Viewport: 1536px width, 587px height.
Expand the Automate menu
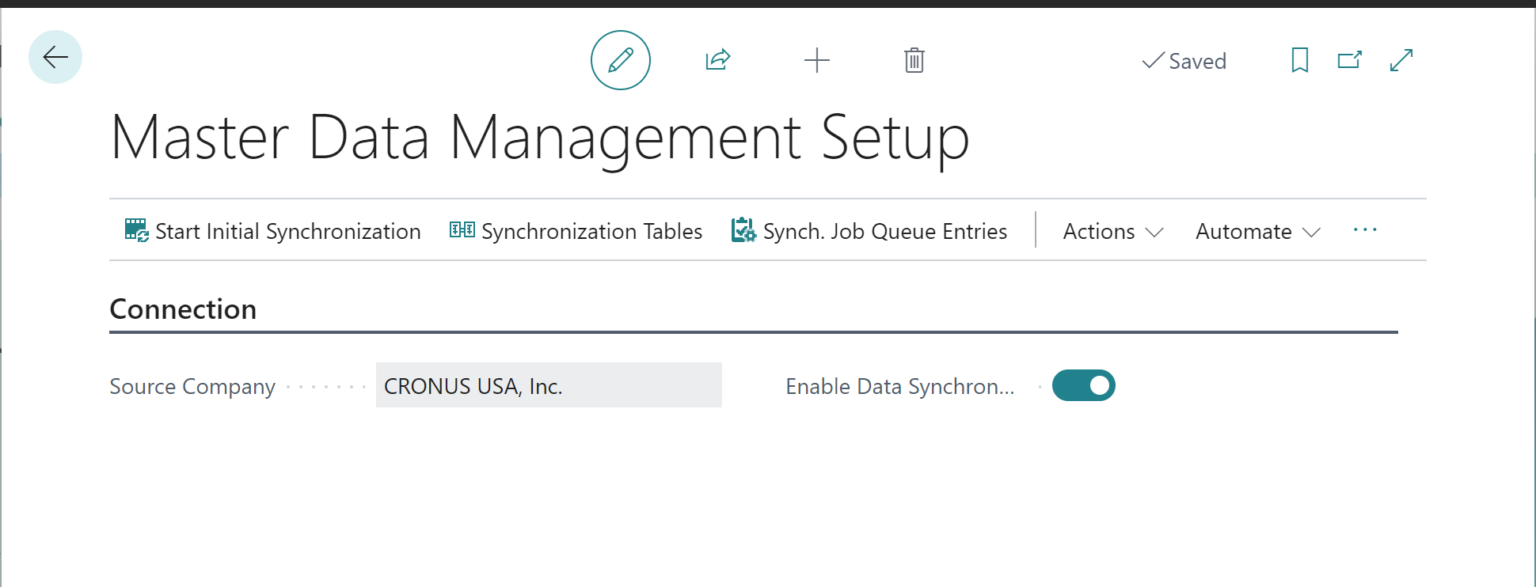[x=1256, y=231]
